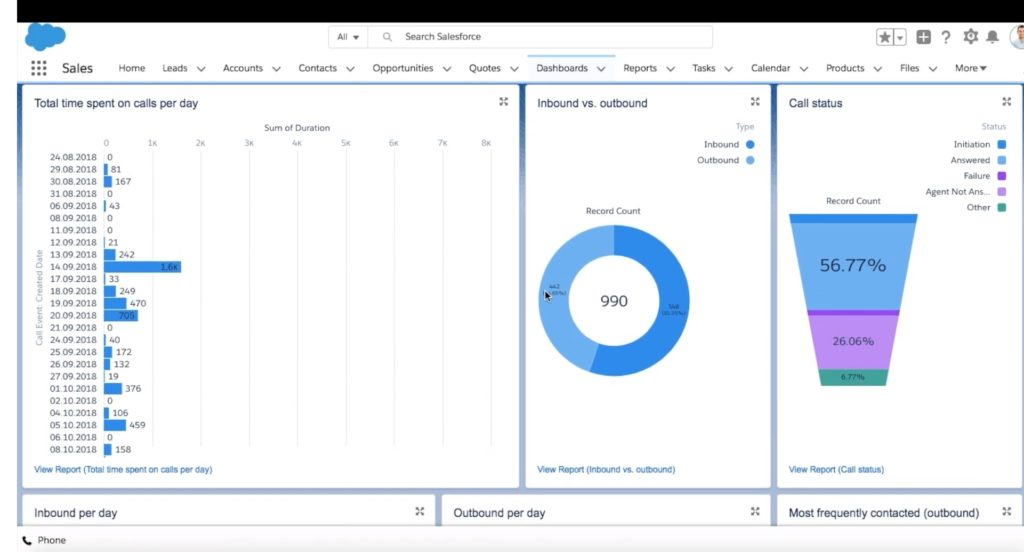Open the Favorites star icon

[x=885, y=37]
